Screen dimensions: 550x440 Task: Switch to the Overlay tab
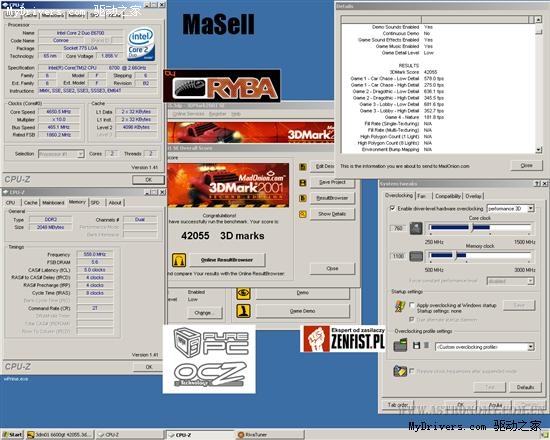click(473, 196)
